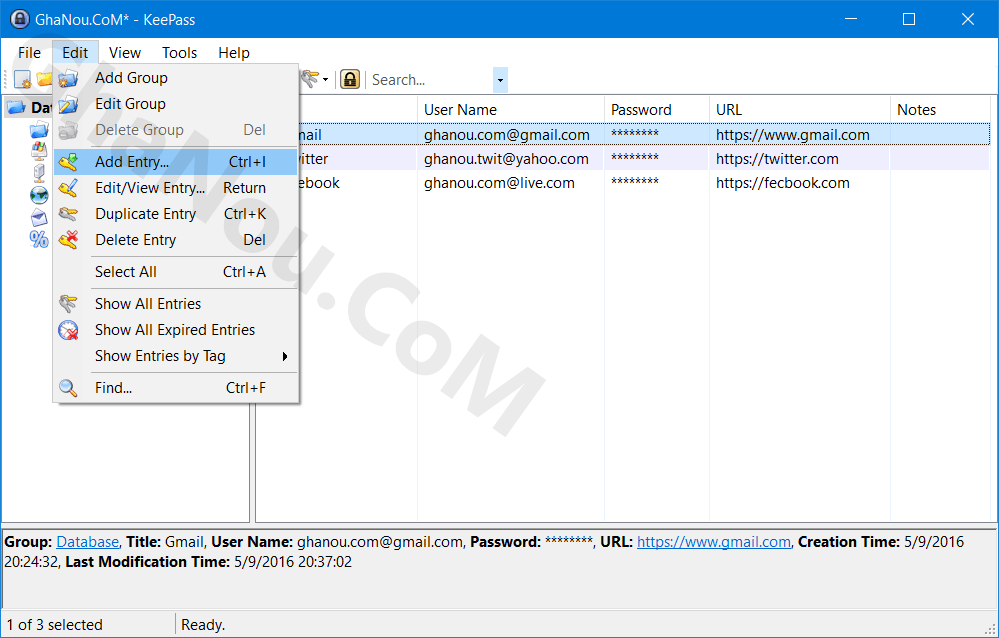Select the Network server group icon in tree

39,173
